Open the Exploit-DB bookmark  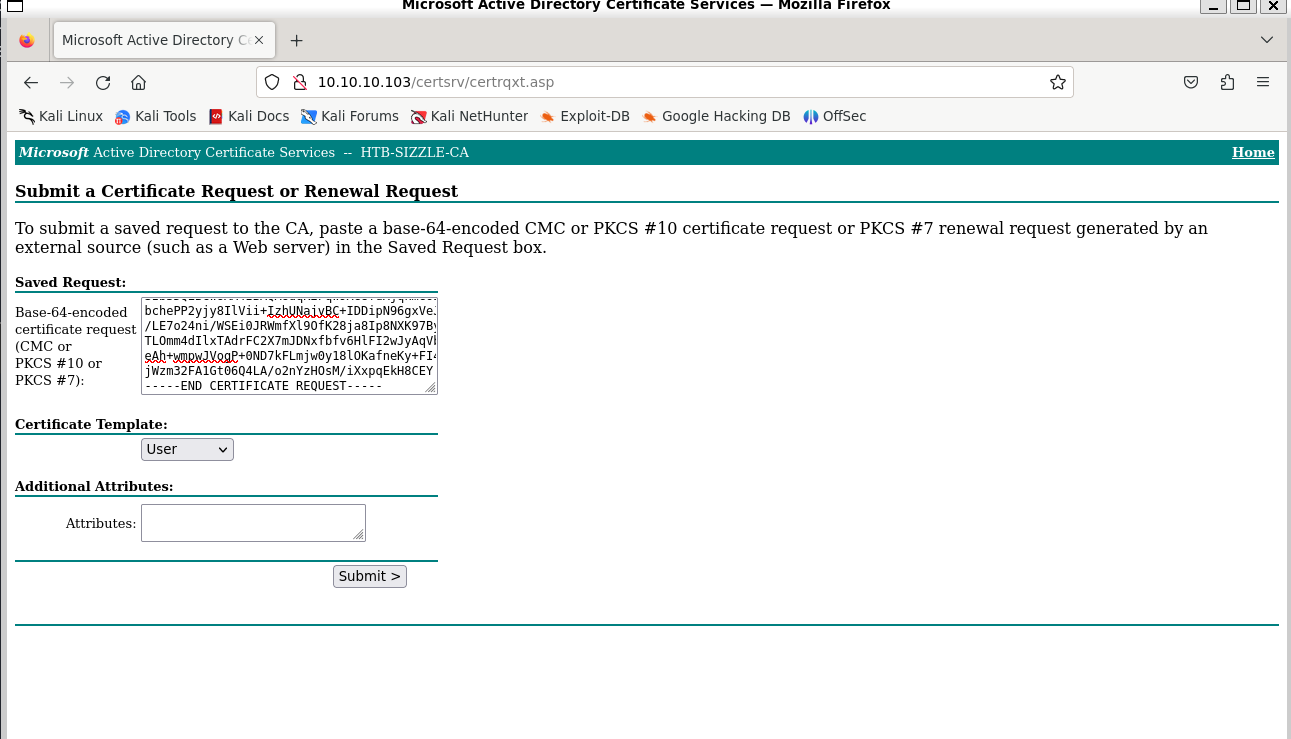pyautogui.click(x=585, y=116)
